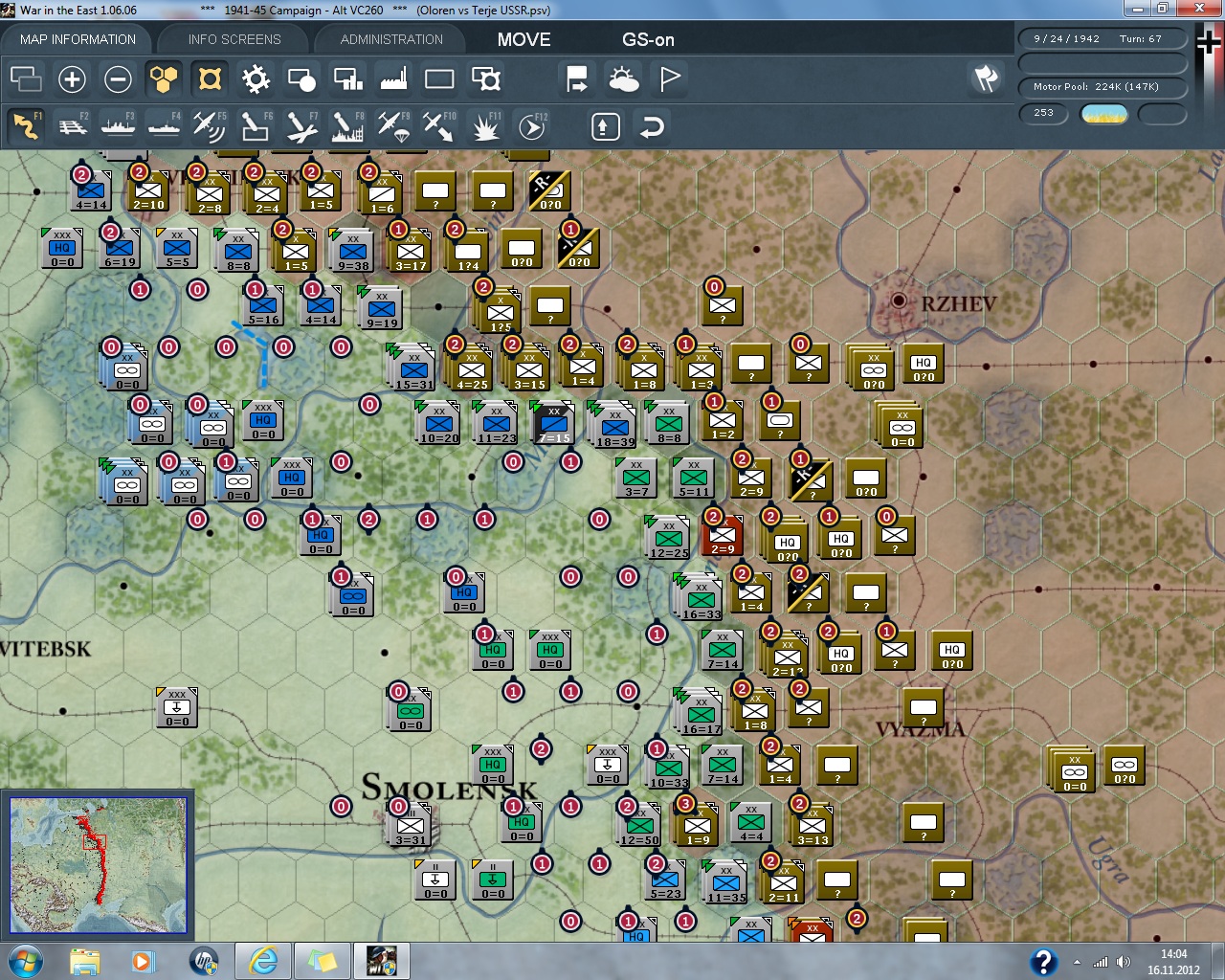Image resolution: width=1225 pixels, height=980 pixels.
Task: Select air recon mode F5
Action: 209,126
